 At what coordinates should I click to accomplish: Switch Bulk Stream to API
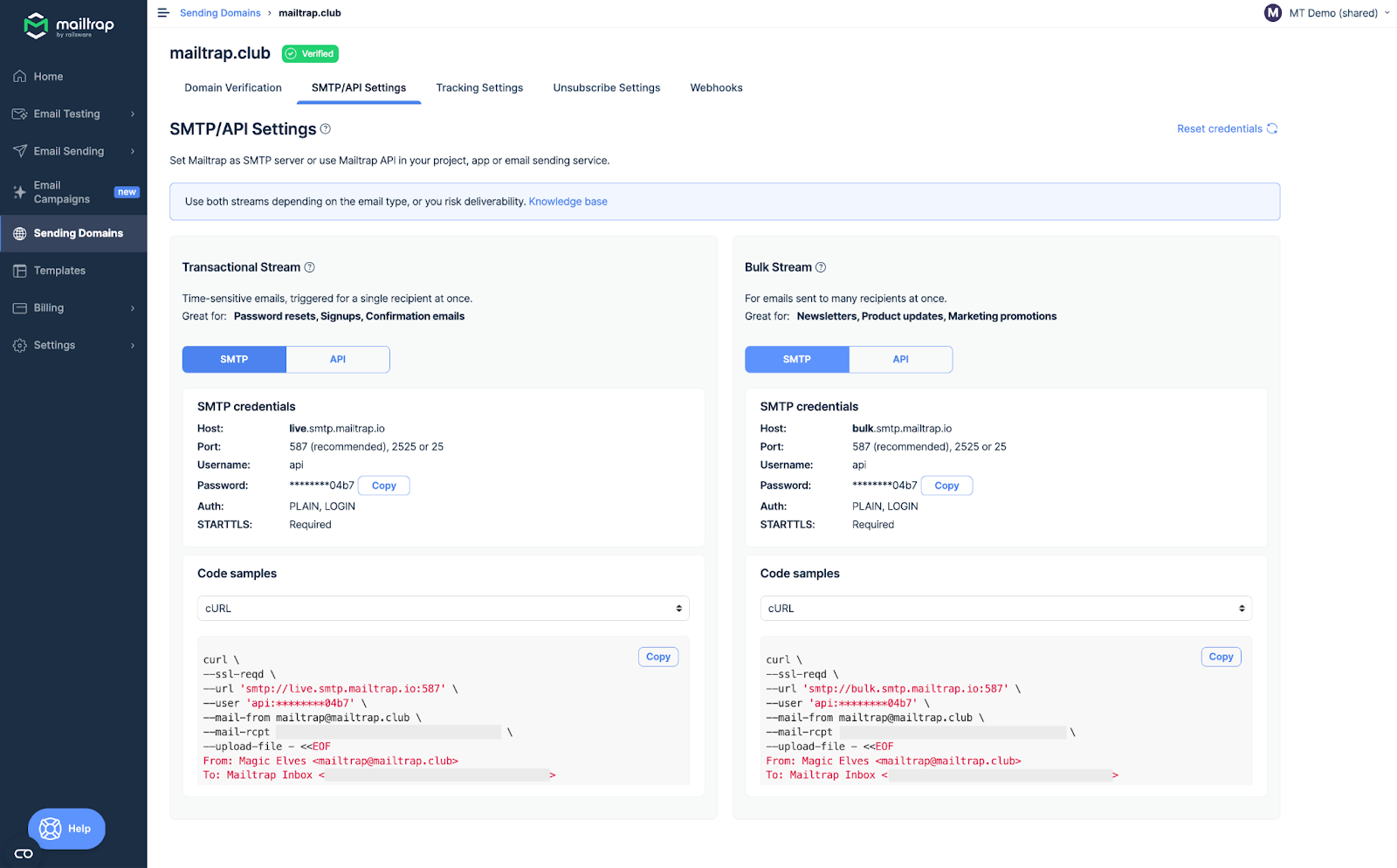coord(901,360)
